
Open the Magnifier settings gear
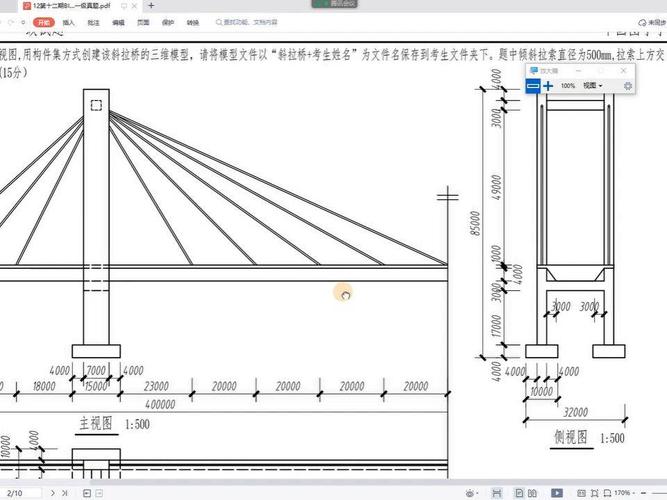[x=627, y=87]
